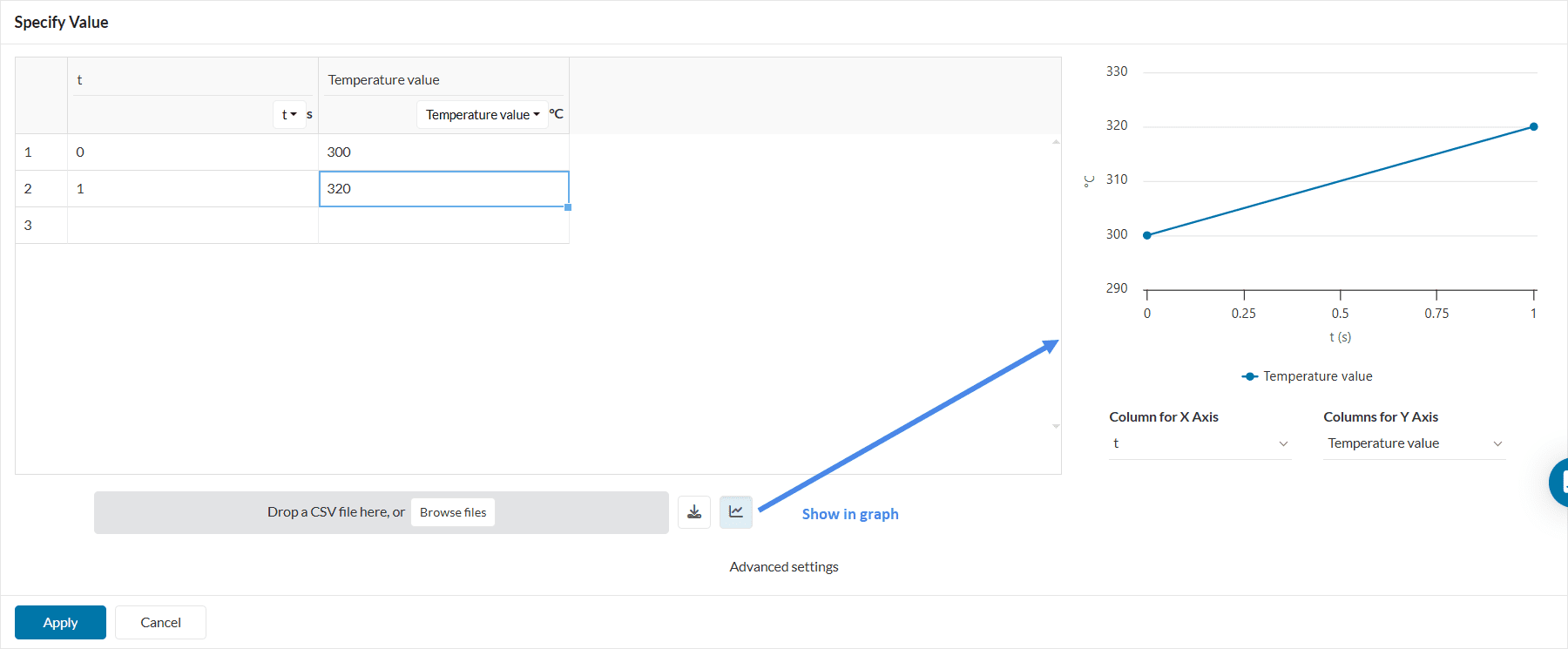Click the t cell in row 1
The height and width of the screenshot is (649, 1568).
pos(193,152)
